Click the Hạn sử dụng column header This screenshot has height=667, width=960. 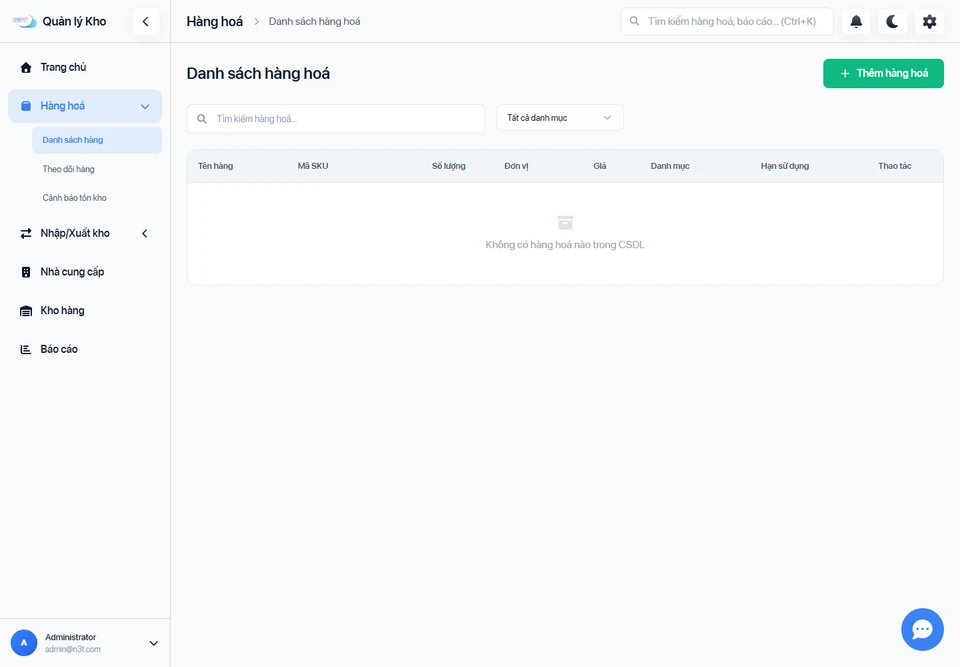(785, 166)
